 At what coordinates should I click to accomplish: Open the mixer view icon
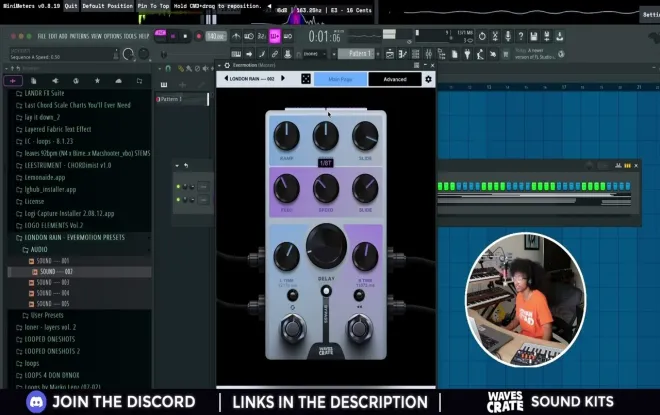click(428, 54)
